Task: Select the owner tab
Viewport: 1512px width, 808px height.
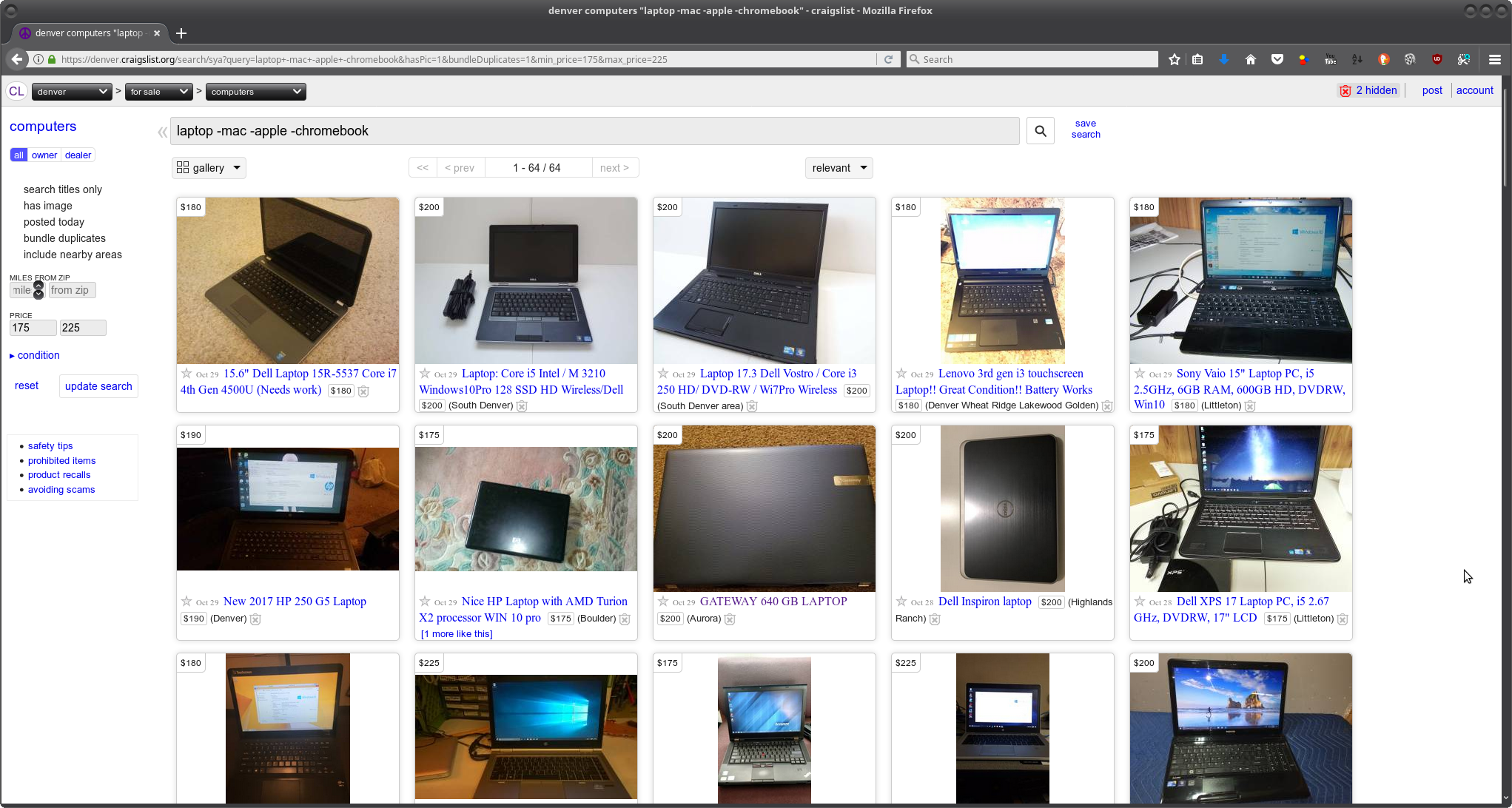Action: coord(44,155)
